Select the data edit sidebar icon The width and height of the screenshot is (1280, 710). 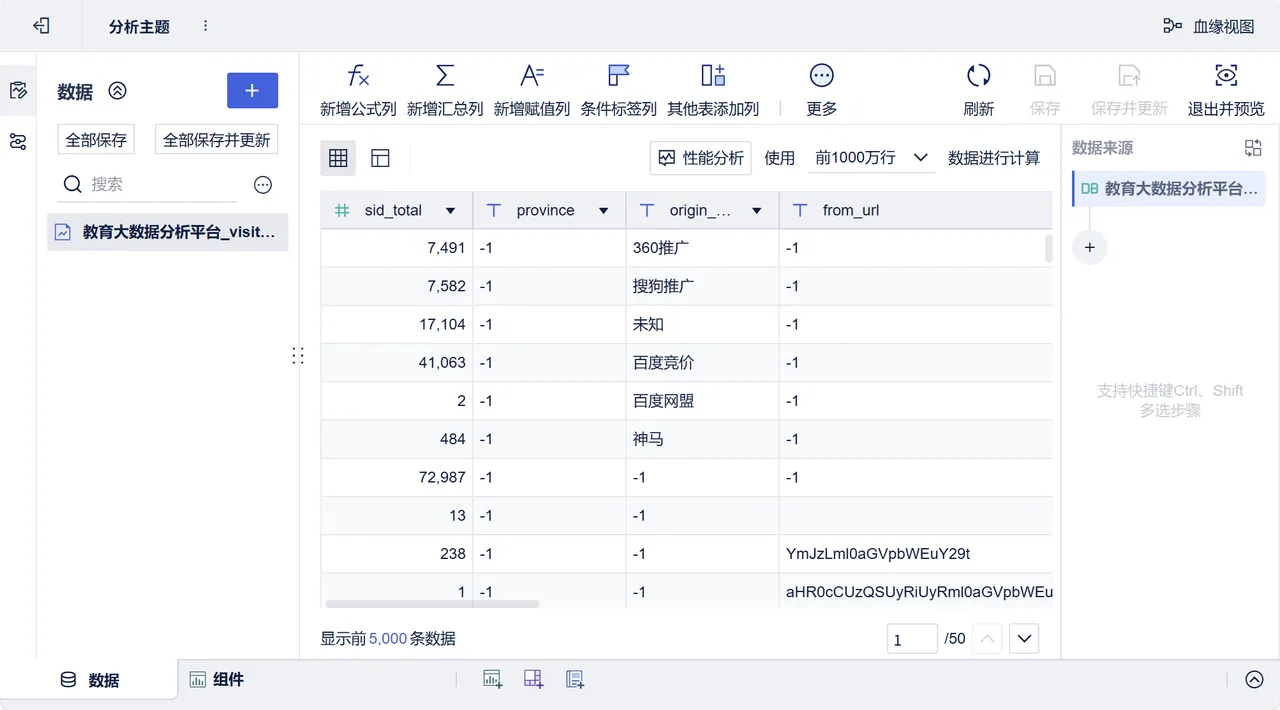click(x=18, y=91)
